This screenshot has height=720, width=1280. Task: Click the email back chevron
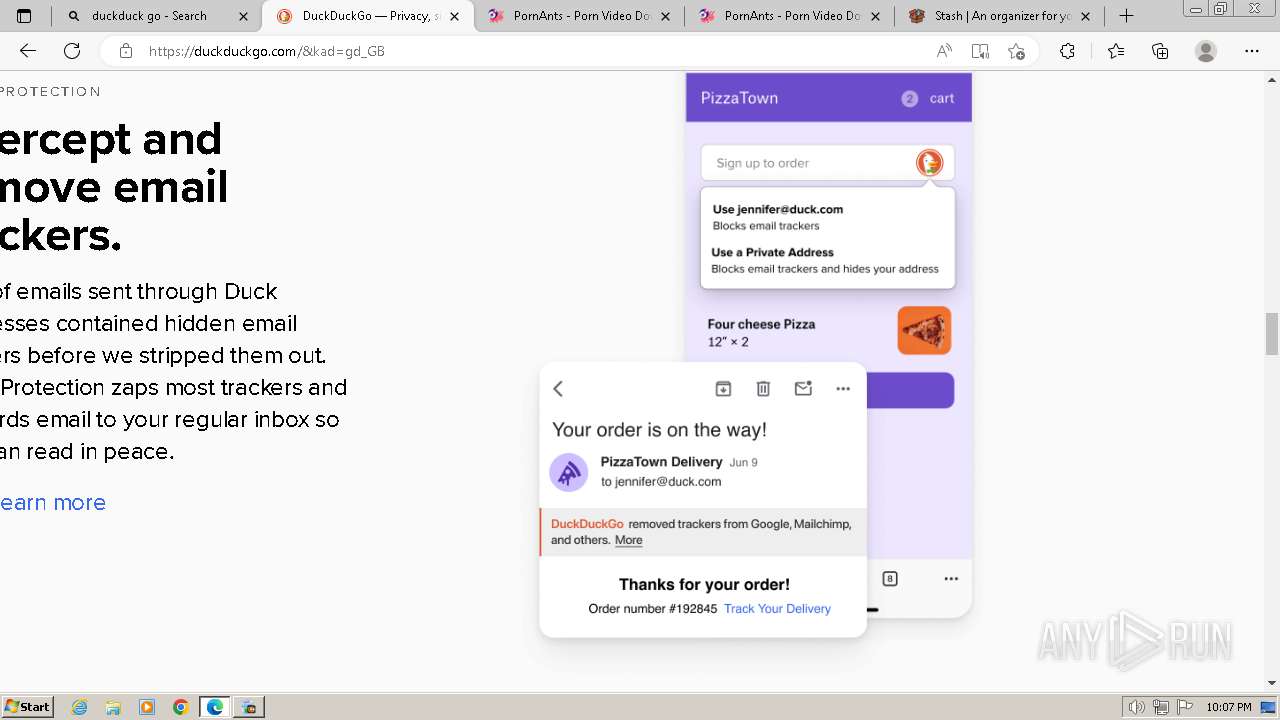click(558, 389)
